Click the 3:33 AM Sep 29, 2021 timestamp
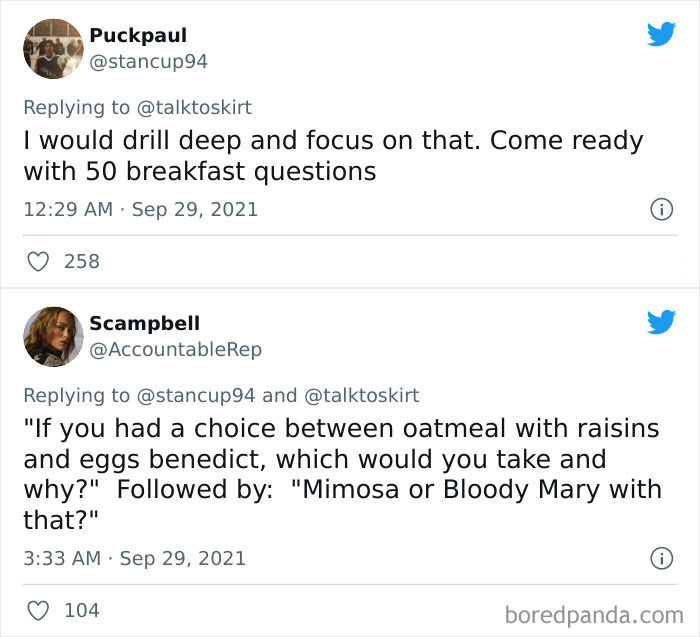700x637 pixels. pos(134,558)
